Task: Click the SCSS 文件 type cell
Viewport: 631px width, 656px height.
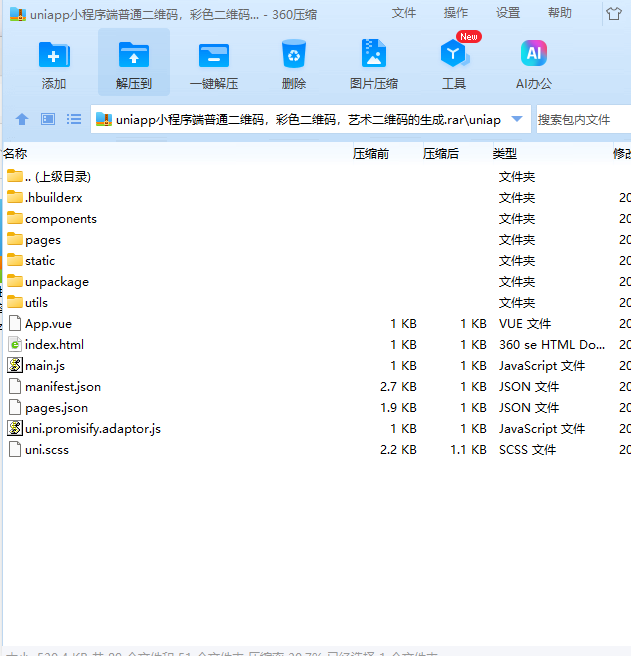Action: [x=527, y=450]
